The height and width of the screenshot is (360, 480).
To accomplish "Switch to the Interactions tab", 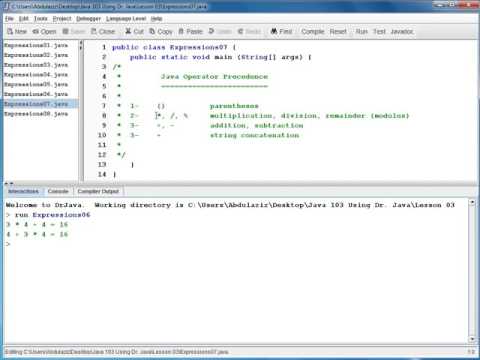I will coord(23,191).
